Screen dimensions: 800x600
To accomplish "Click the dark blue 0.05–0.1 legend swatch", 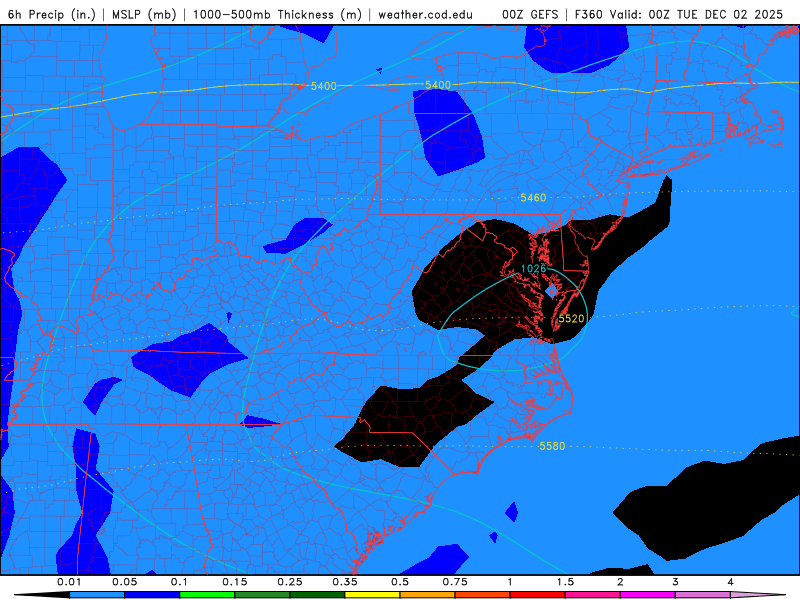I will 152,595.
